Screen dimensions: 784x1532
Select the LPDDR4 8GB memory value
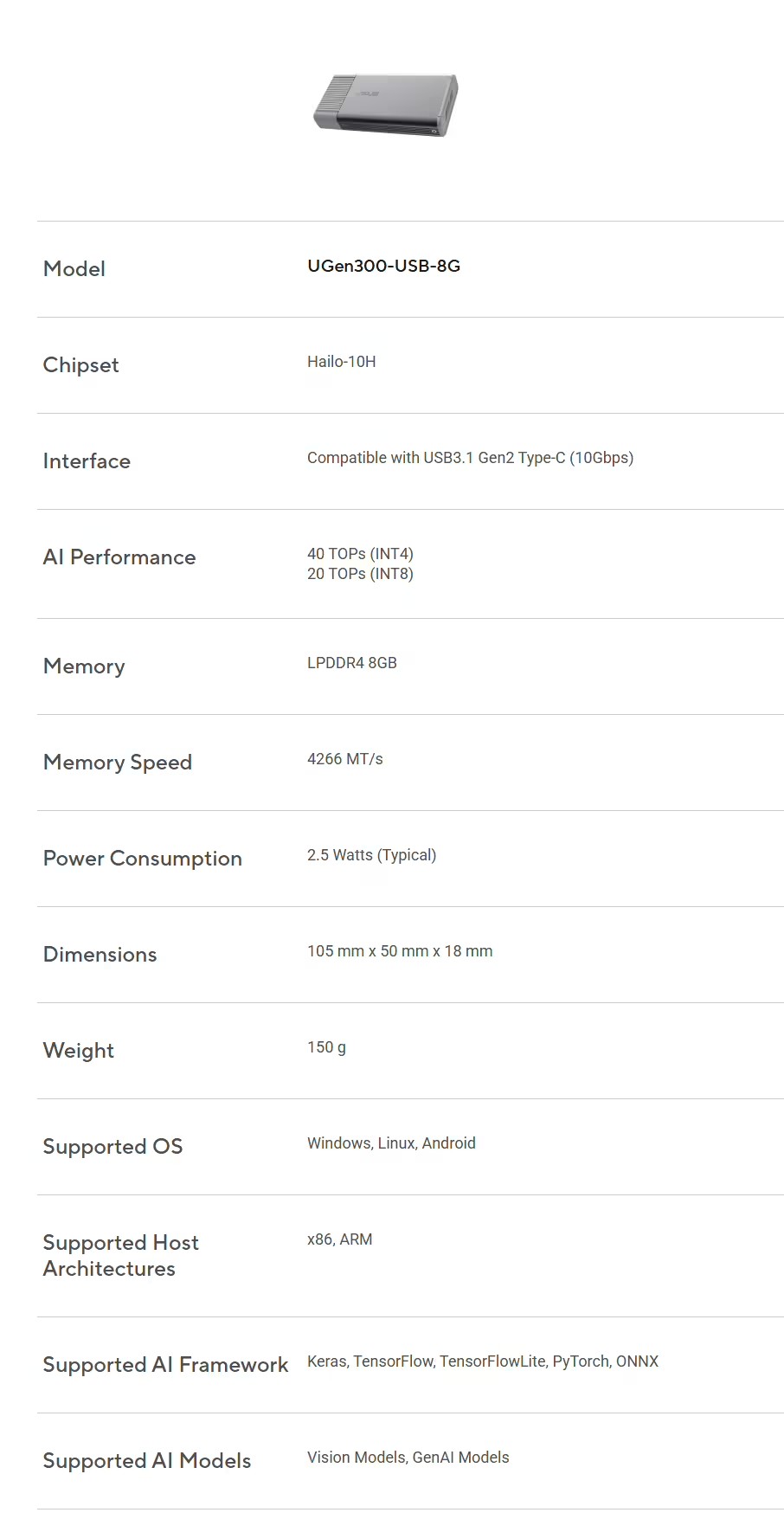point(351,663)
